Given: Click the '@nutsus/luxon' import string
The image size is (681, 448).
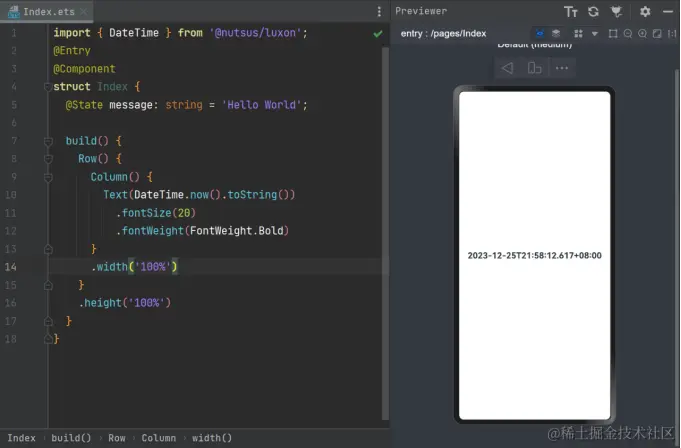Looking at the screenshot, I should click(255, 33).
